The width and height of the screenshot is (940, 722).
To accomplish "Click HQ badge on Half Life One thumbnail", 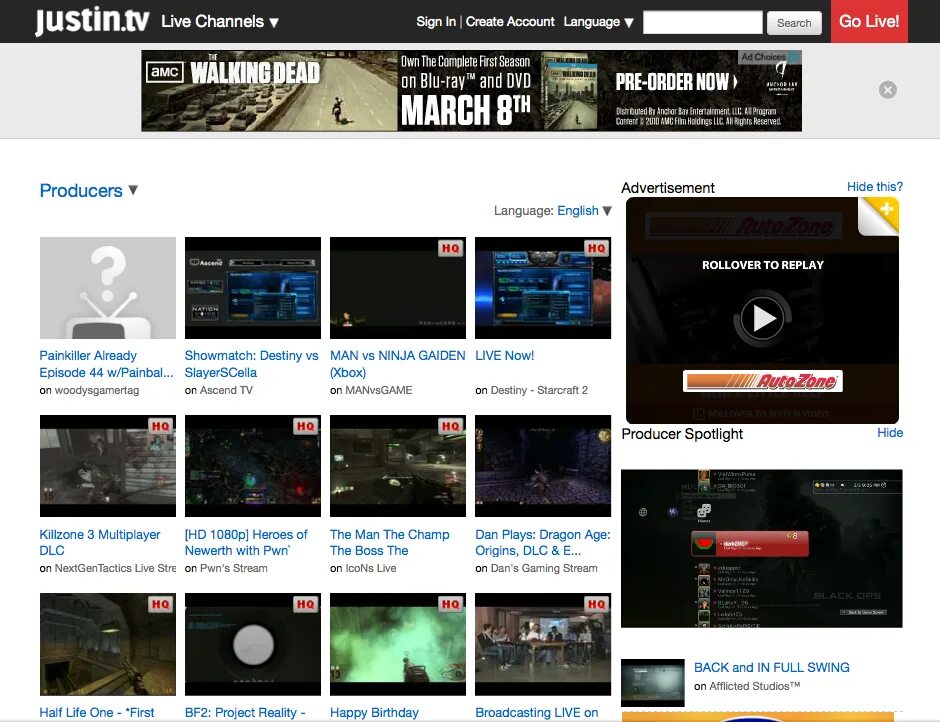I will [x=161, y=604].
